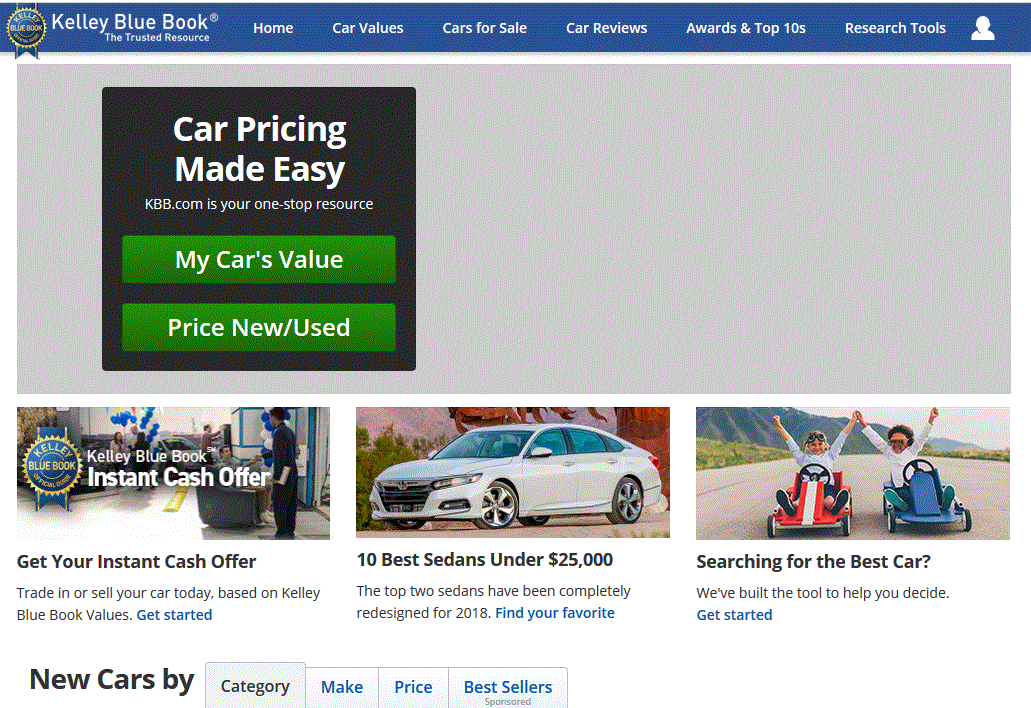Open the user account profile icon
This screenshot has width=1031, height=708.
coord(982,28)
